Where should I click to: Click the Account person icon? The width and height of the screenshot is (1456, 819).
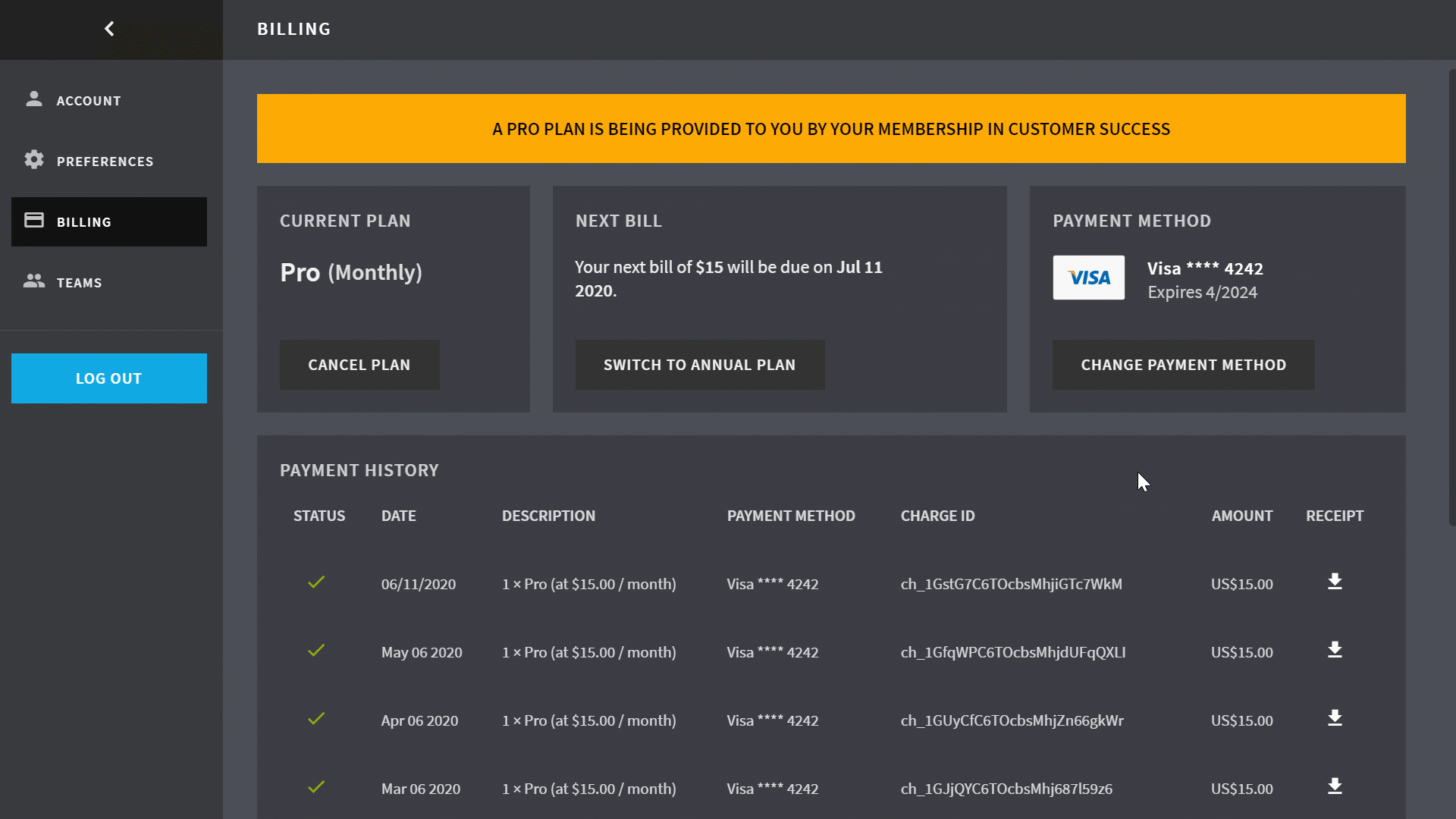(x=34, y=99)
